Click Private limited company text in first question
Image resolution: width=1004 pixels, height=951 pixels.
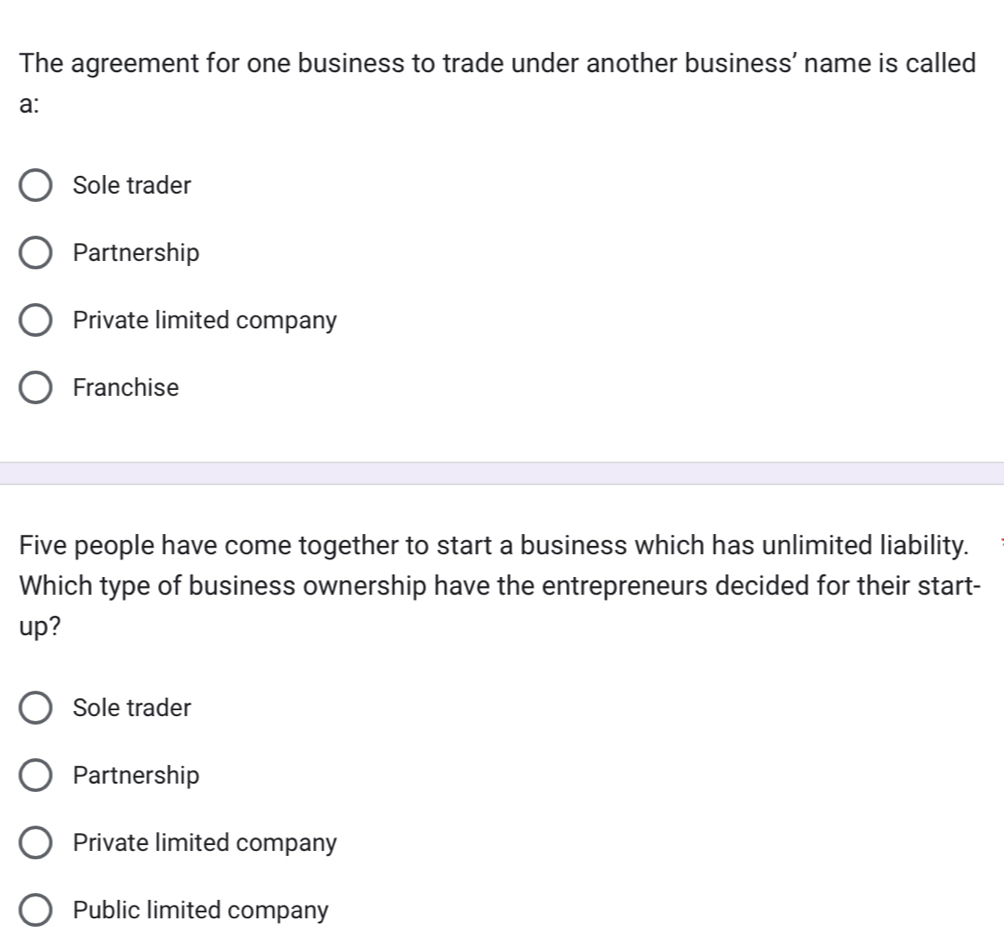tap(205, 321)
